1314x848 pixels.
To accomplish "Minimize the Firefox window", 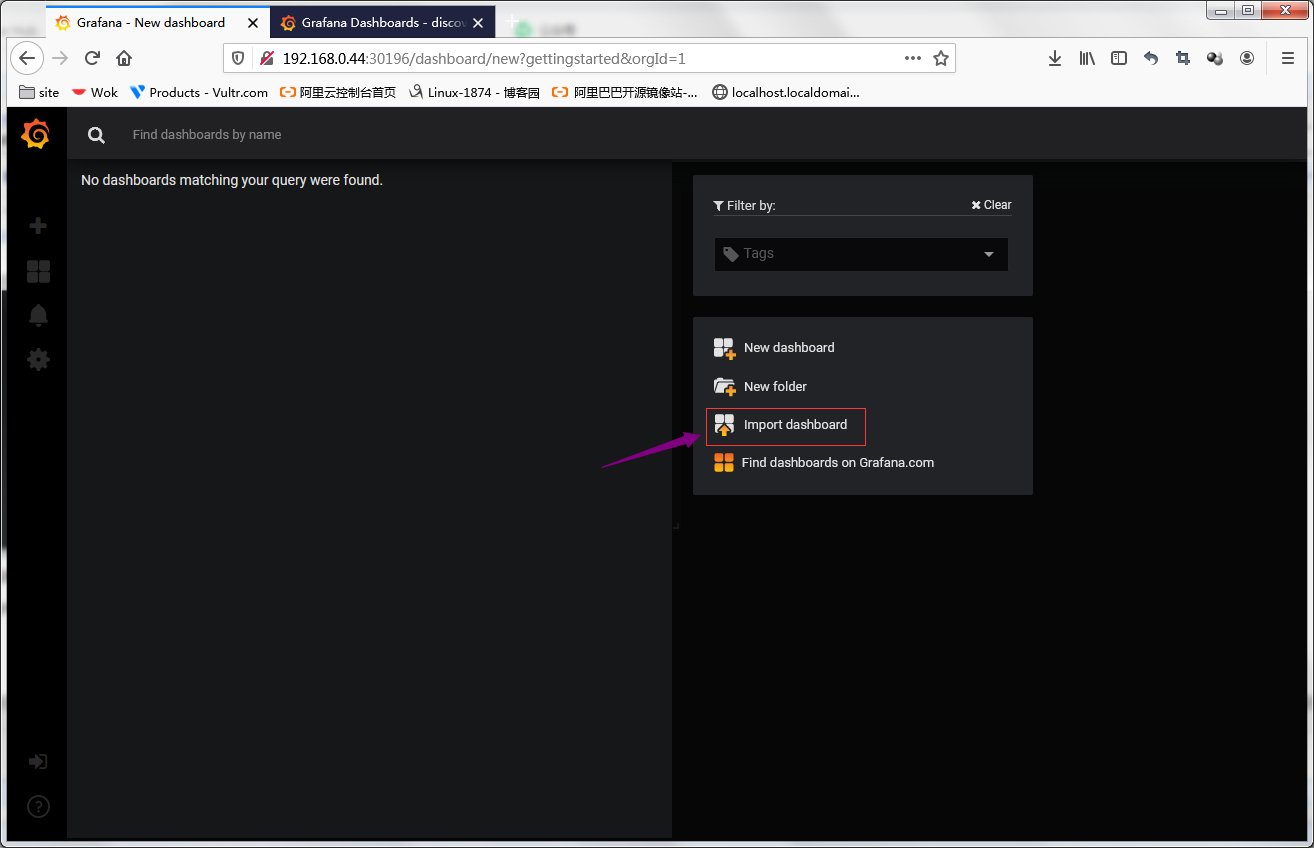I will tap(1220, 11).
